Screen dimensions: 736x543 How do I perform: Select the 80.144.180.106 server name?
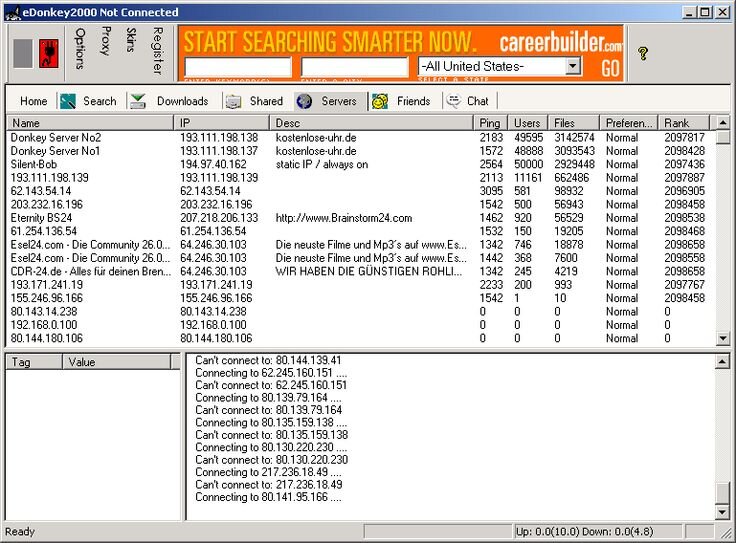click(x=46, y=338)
